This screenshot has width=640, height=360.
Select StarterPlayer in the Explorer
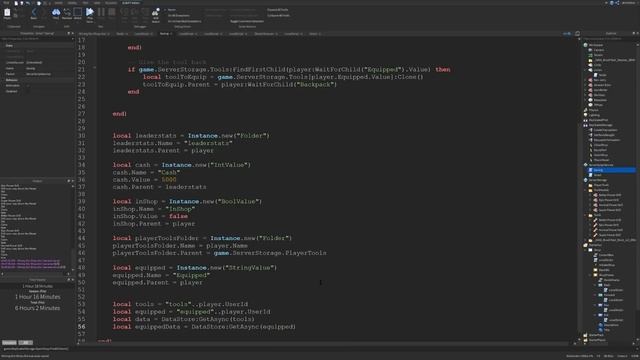click(597, 340)
